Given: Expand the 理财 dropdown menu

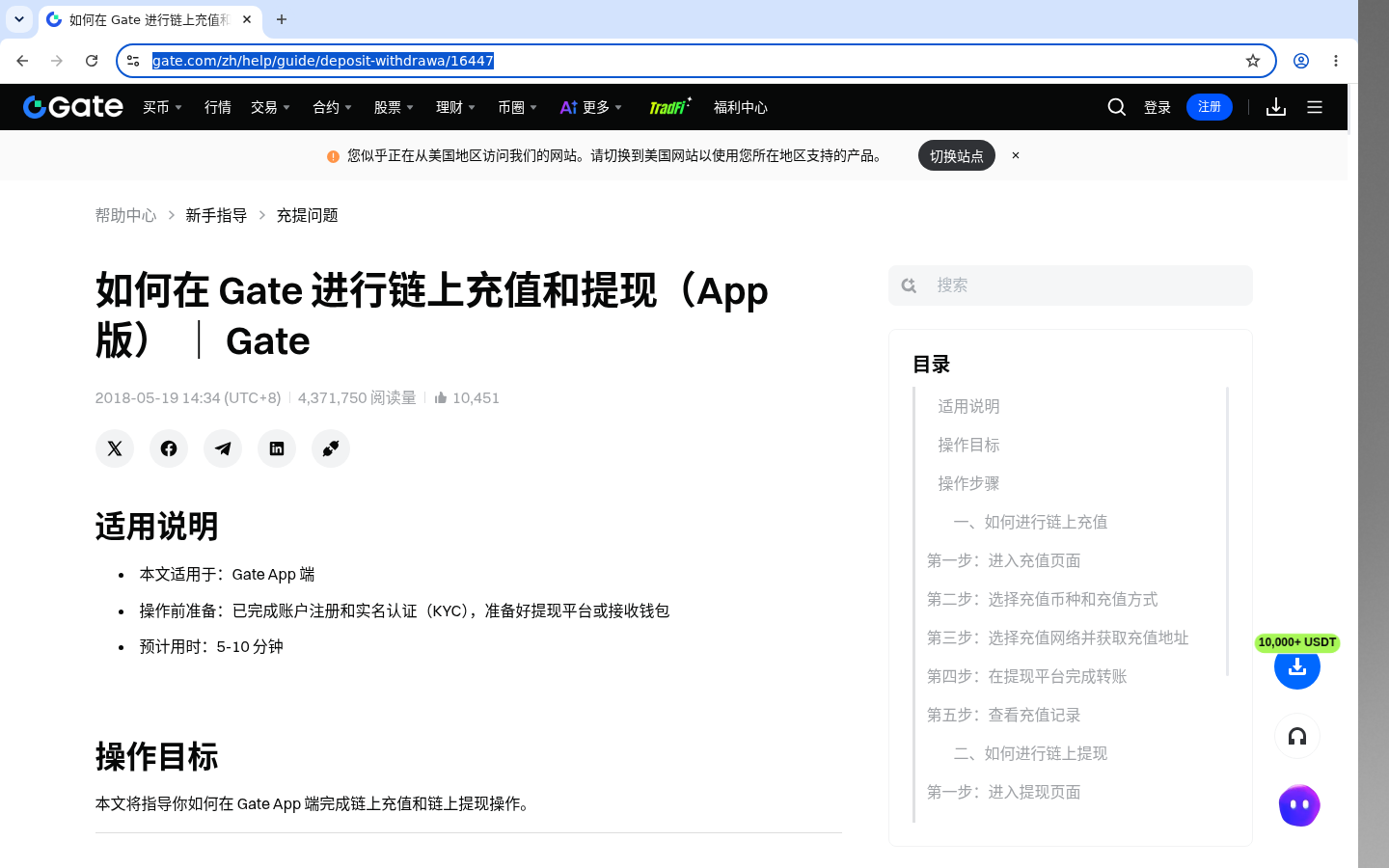Looking at the screenshot, I should 455,107.
